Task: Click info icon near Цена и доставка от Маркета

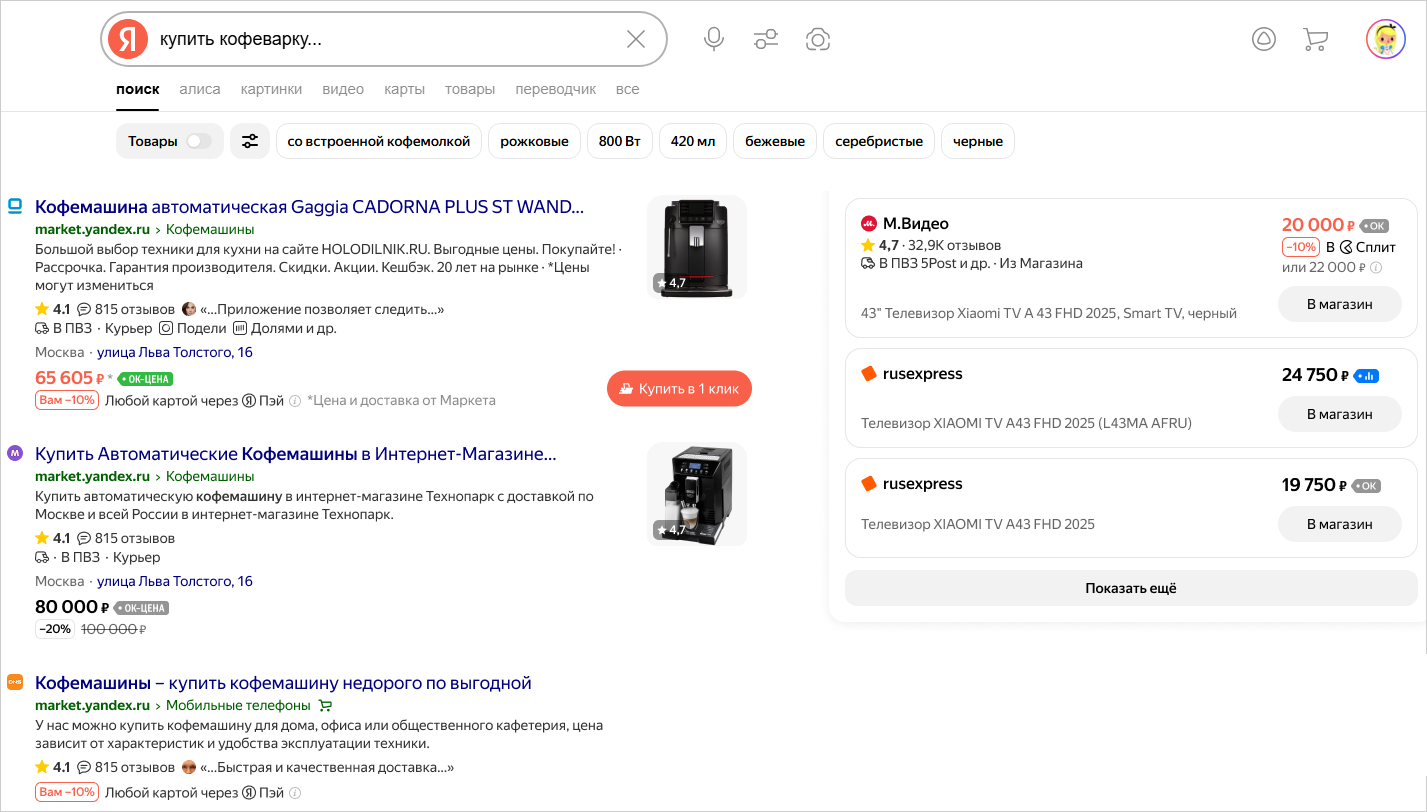Action: click(295, 400)
